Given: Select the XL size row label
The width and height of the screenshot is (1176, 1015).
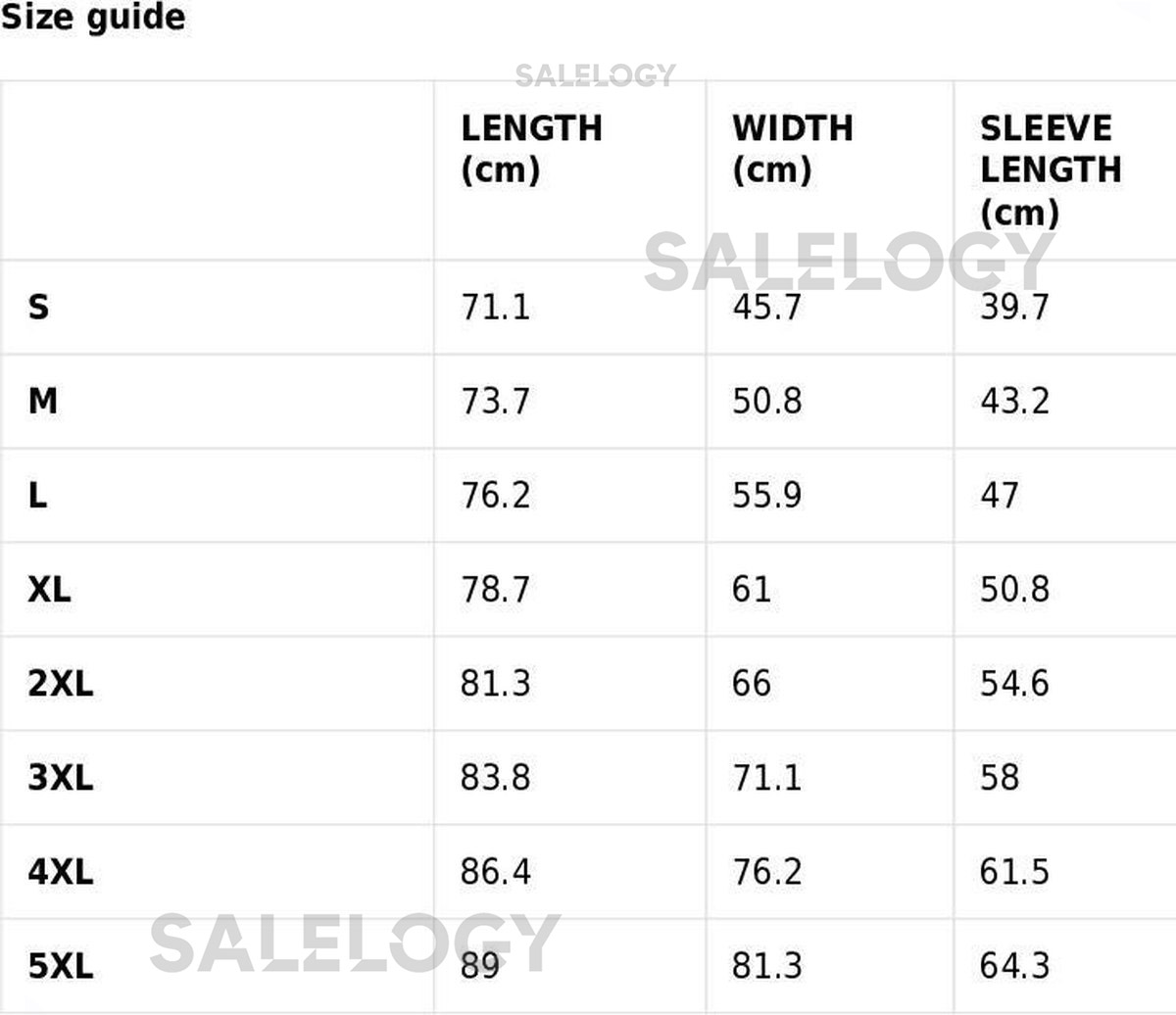Looking at the screenshot, I should point(49,590).
